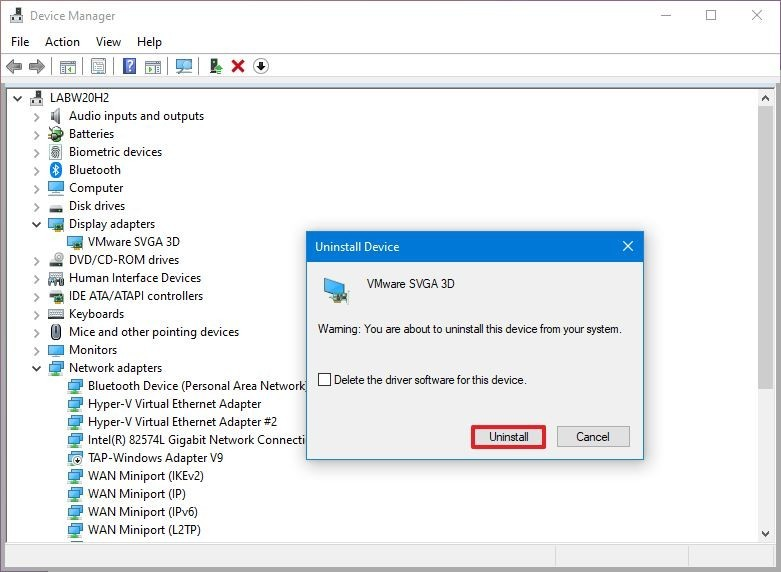Click the Human Interface Devices icon
This screenshot has width=781, height=572.
point(56,278)
